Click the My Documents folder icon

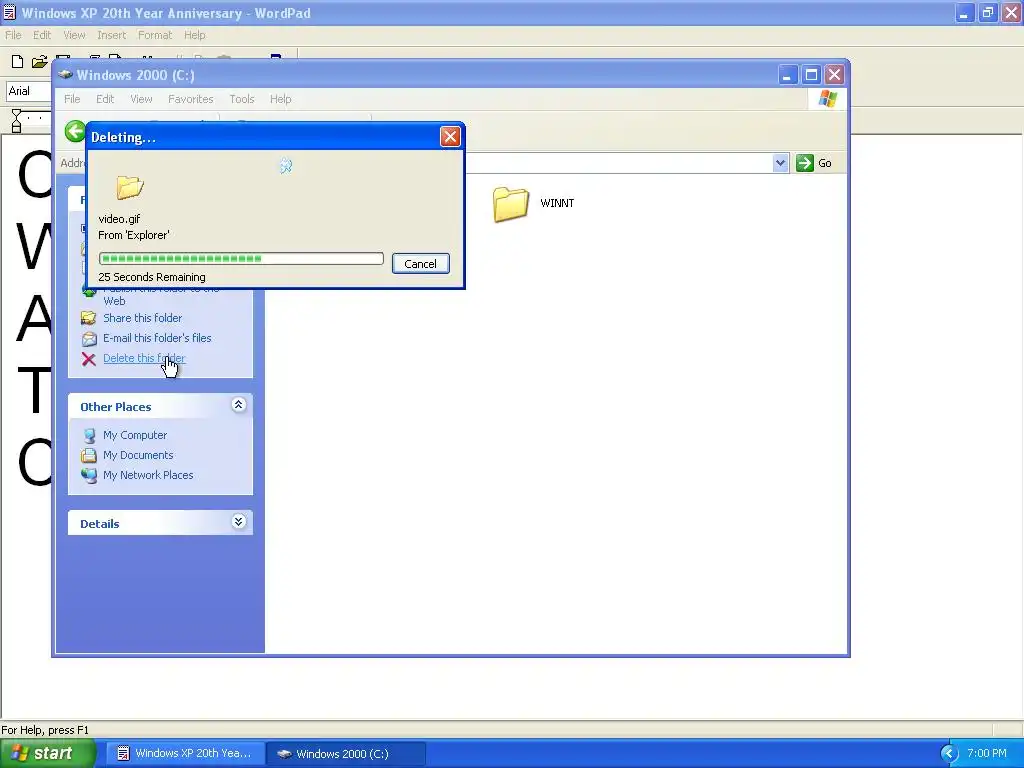click(x=89, y=455)
